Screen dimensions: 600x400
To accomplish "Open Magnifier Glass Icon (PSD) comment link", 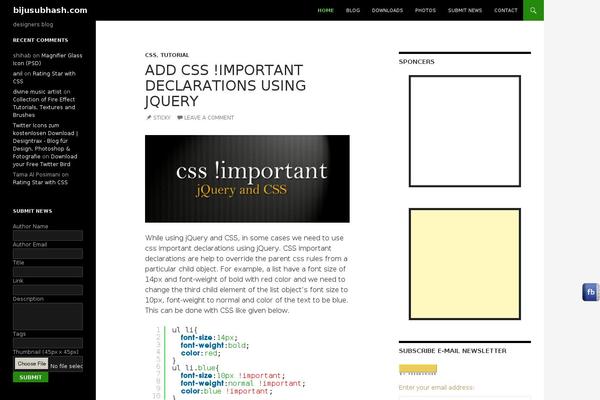I will click(47, 59).
